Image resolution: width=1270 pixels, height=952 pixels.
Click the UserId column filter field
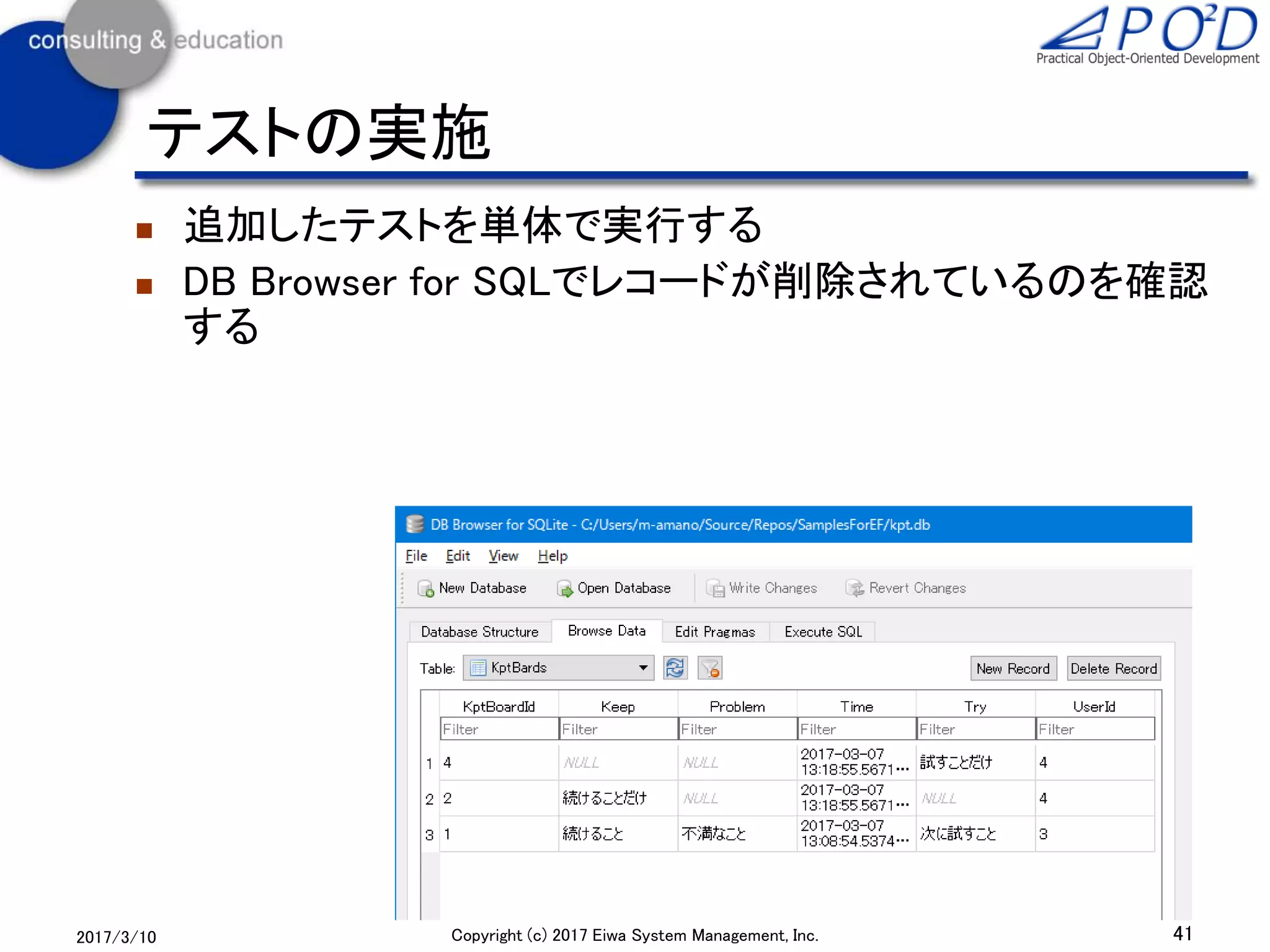click(1095, 729)
